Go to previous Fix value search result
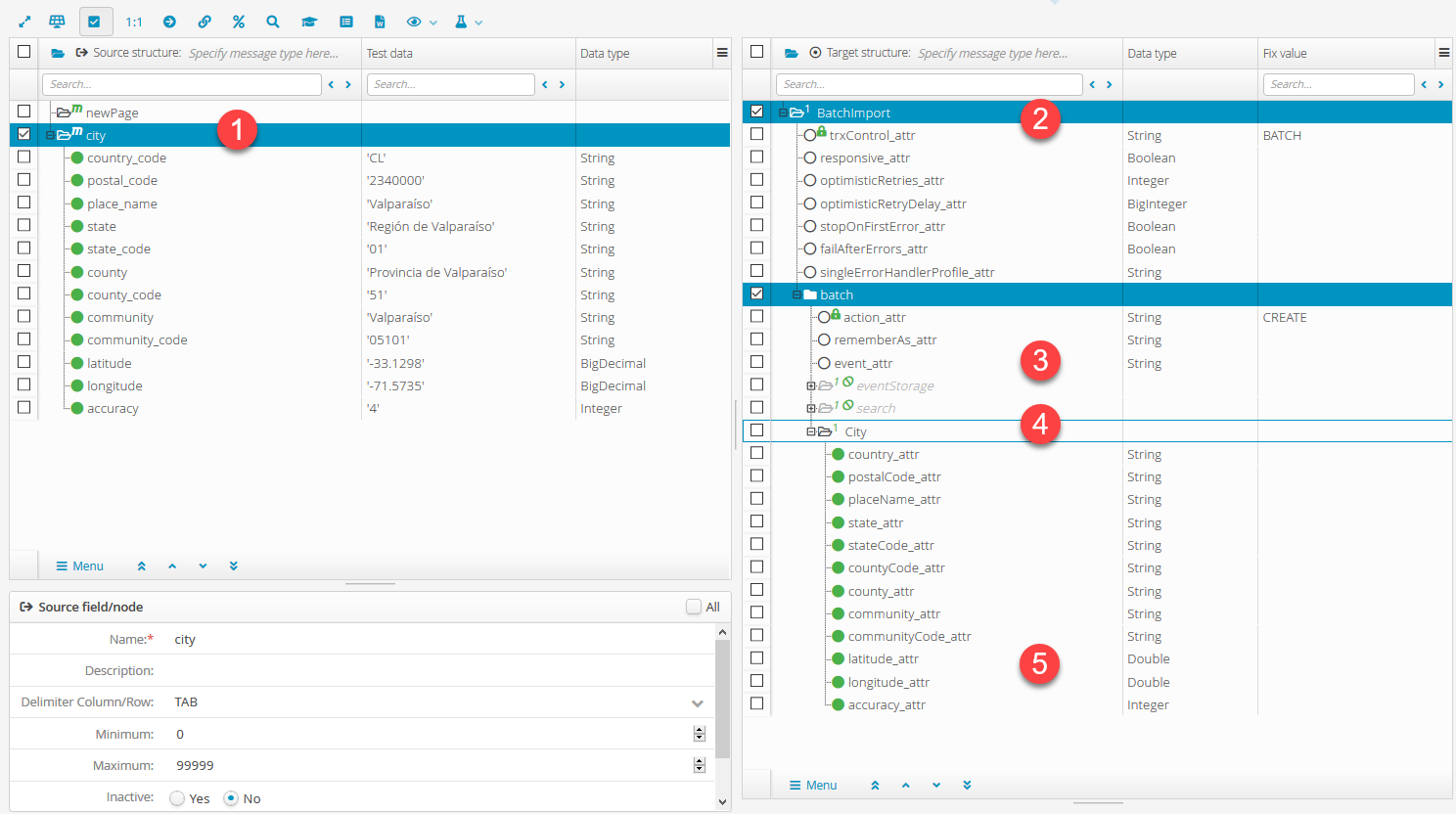The width and height of the screenshot is (1456, 814). (1424, 84)
